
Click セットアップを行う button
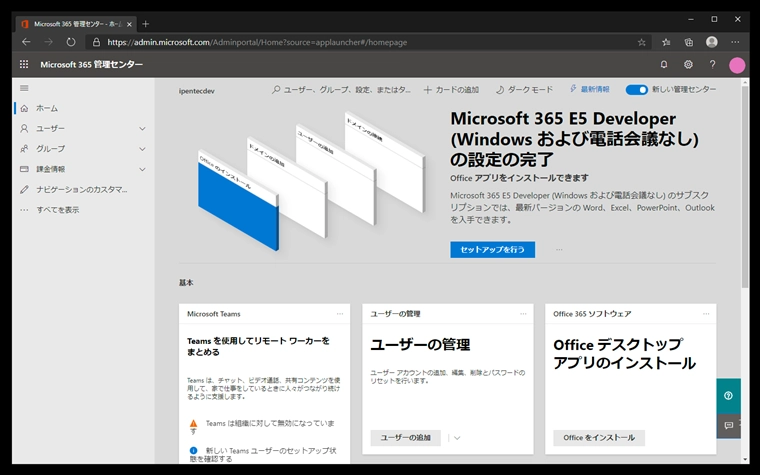click(492, 250)
